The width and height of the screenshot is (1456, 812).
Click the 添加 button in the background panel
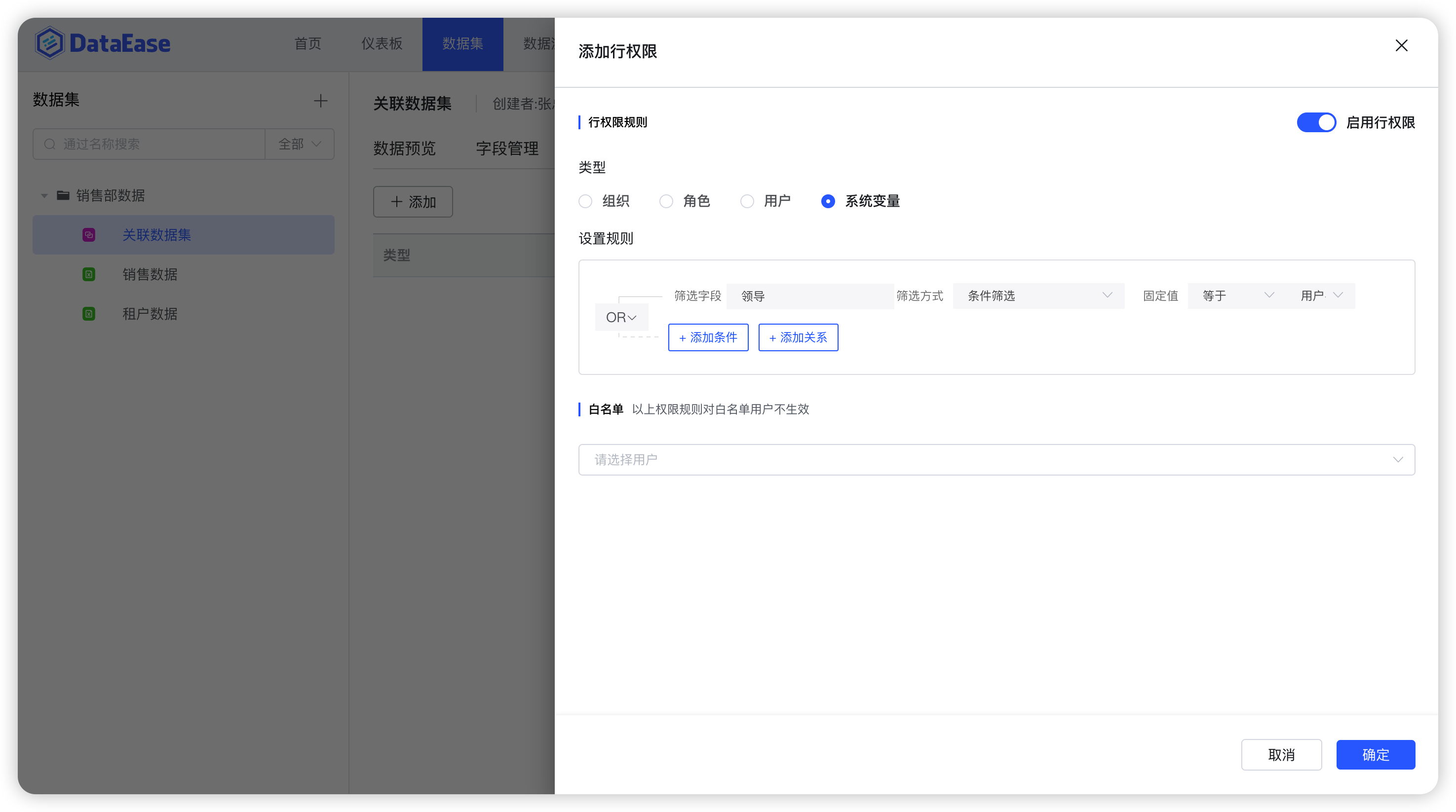coord(413,202)
